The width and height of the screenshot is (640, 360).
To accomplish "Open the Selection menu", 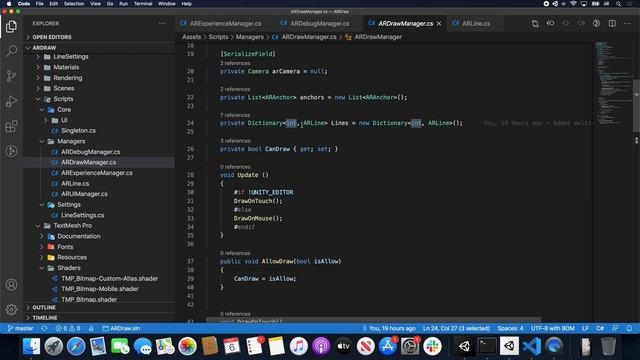I will point(74,4).
